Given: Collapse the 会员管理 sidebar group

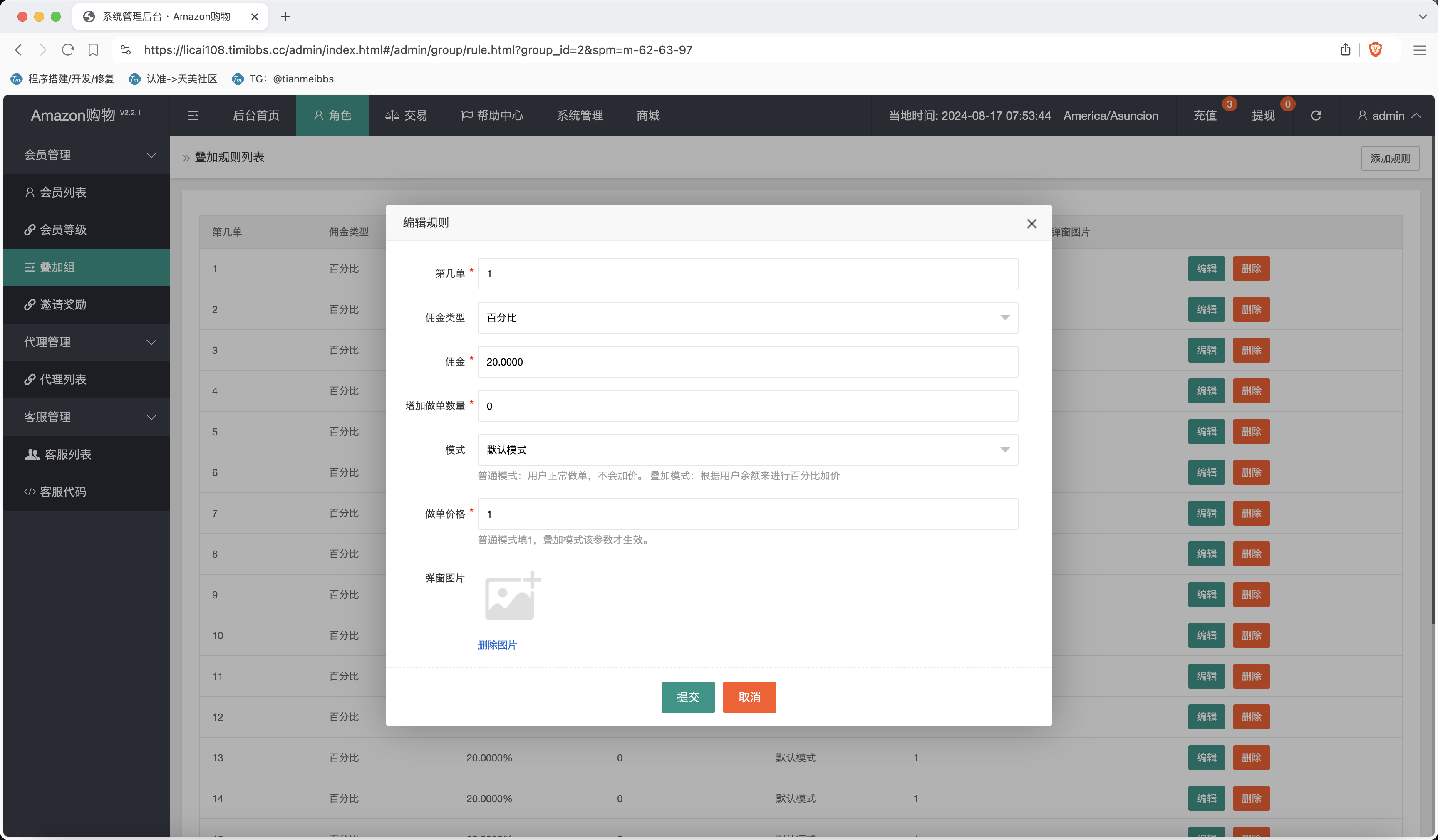Looking at the screenshot, I should (86, 155).
